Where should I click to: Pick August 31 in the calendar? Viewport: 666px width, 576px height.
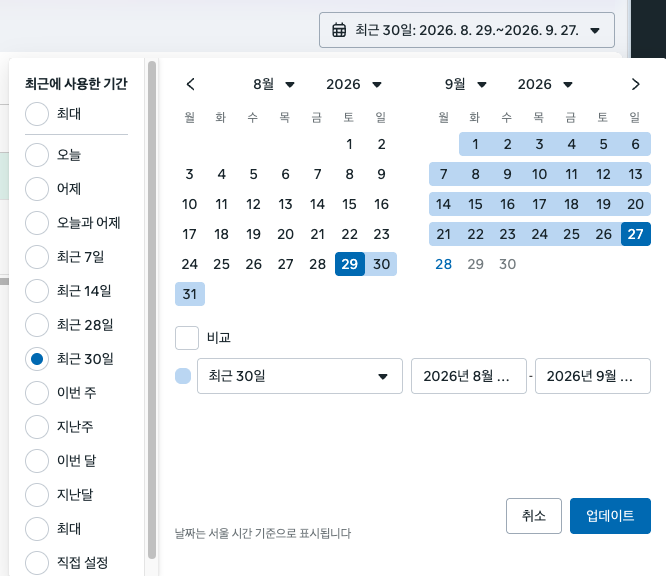189,294
